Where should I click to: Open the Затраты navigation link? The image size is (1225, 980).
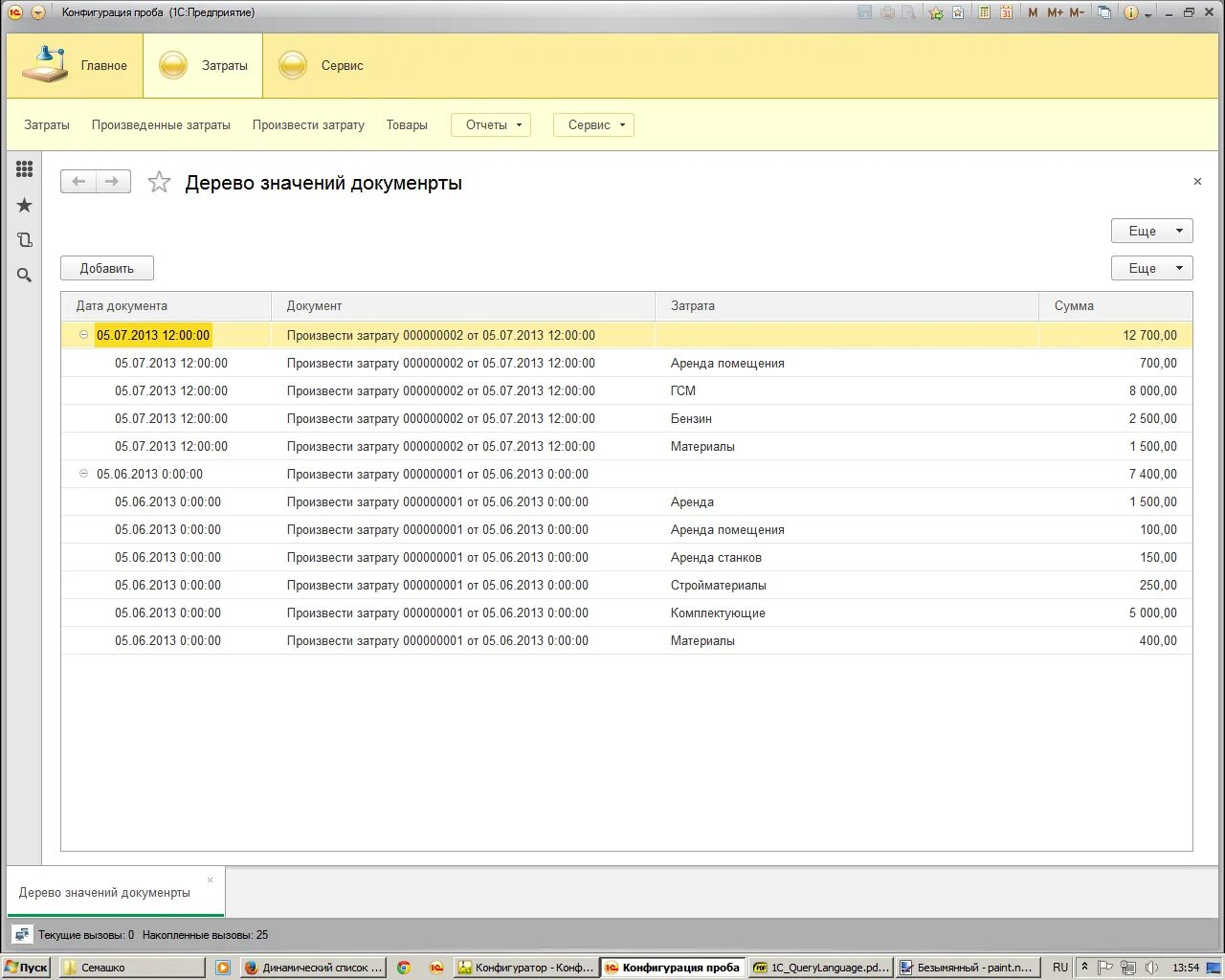coord(47,124)
